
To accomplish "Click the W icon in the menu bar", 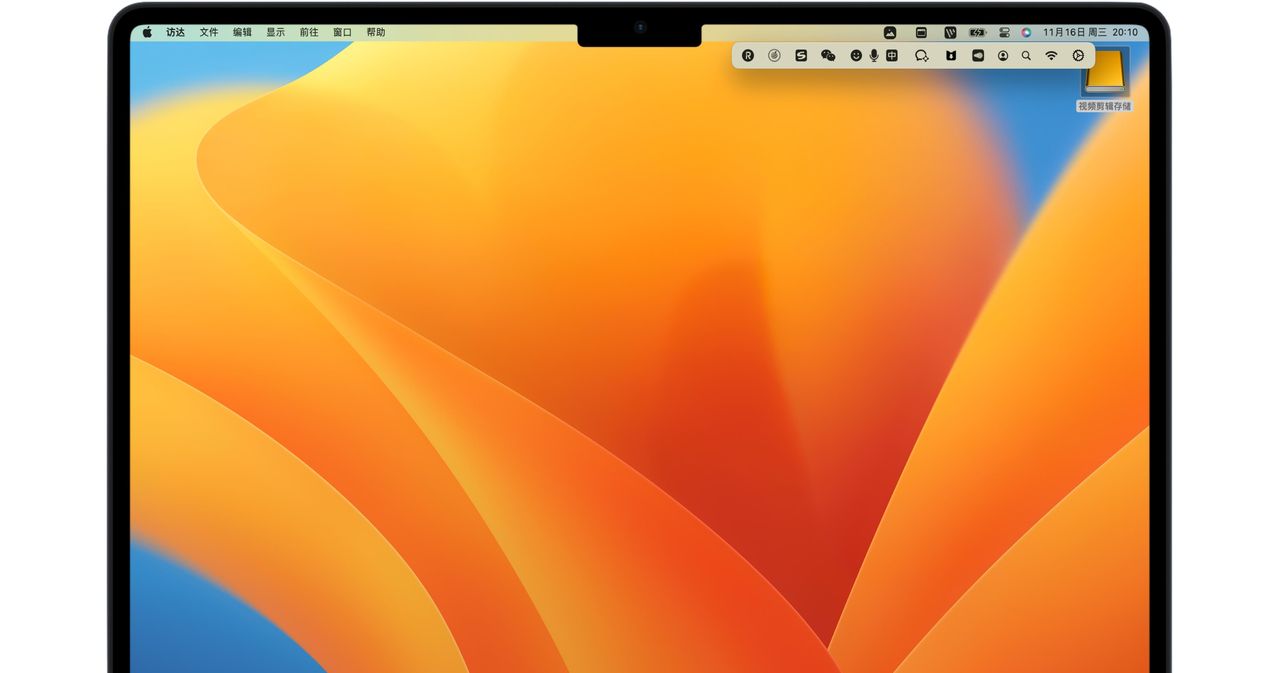I will [950, 32].
